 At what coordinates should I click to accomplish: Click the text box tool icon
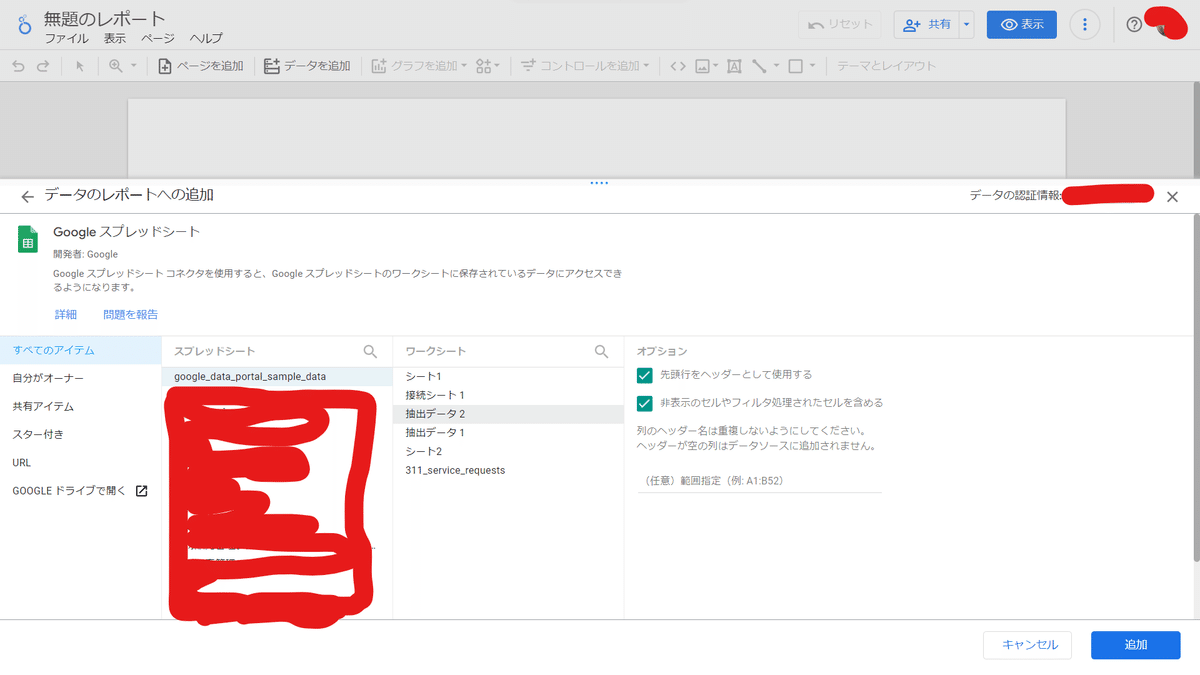click(x=733, y=66)
